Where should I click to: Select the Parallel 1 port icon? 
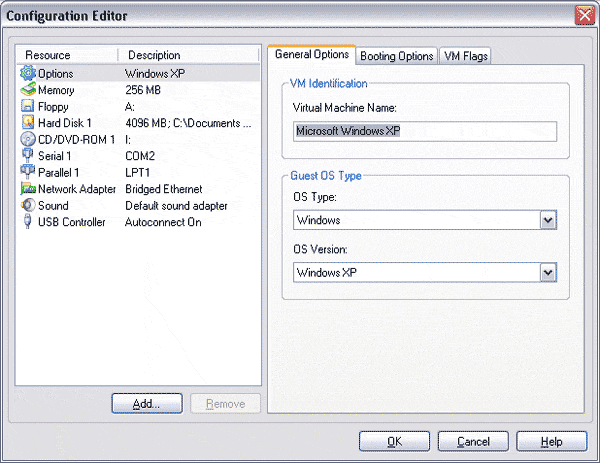pyautogui.click(x=28, y=172)
